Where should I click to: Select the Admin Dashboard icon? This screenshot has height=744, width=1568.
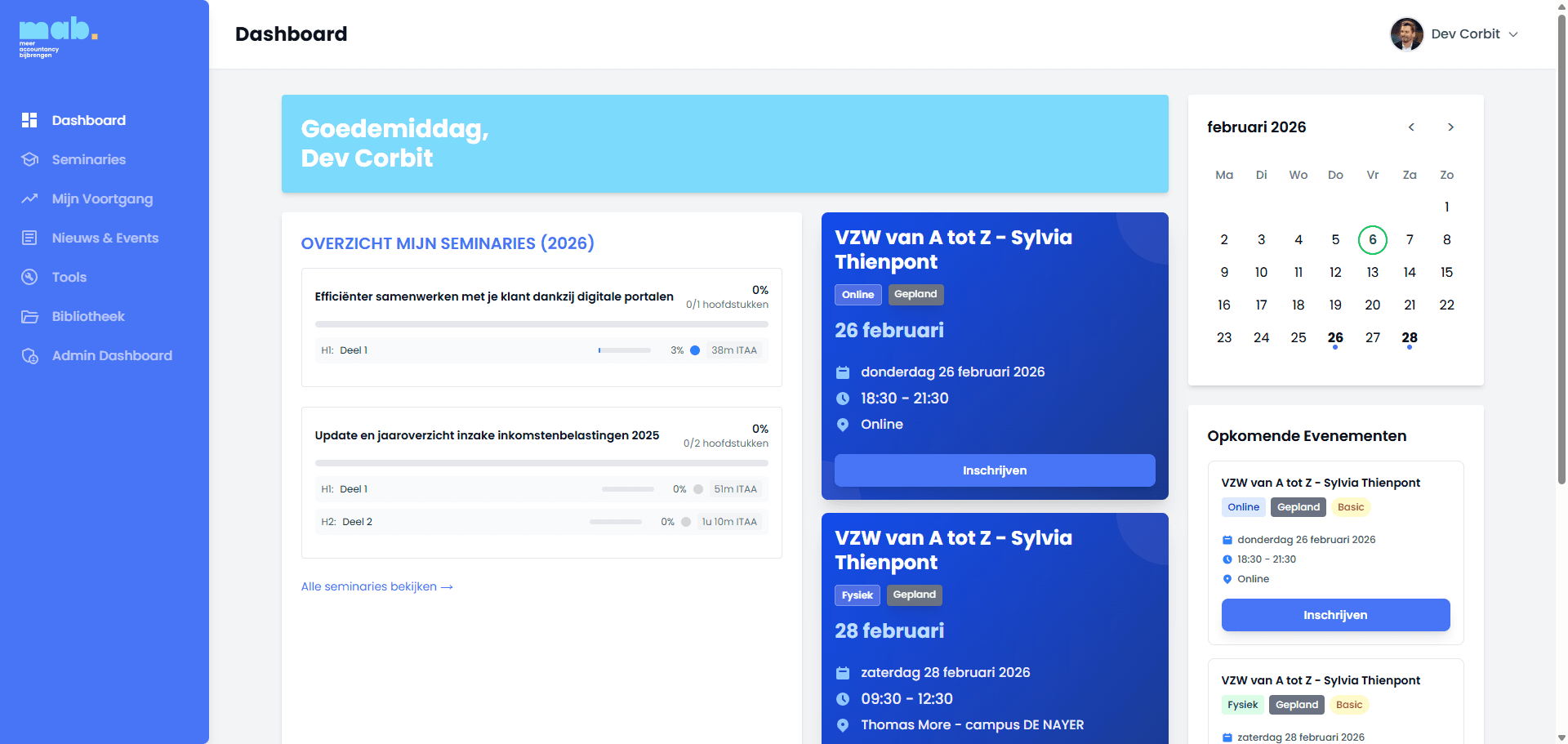29,355
